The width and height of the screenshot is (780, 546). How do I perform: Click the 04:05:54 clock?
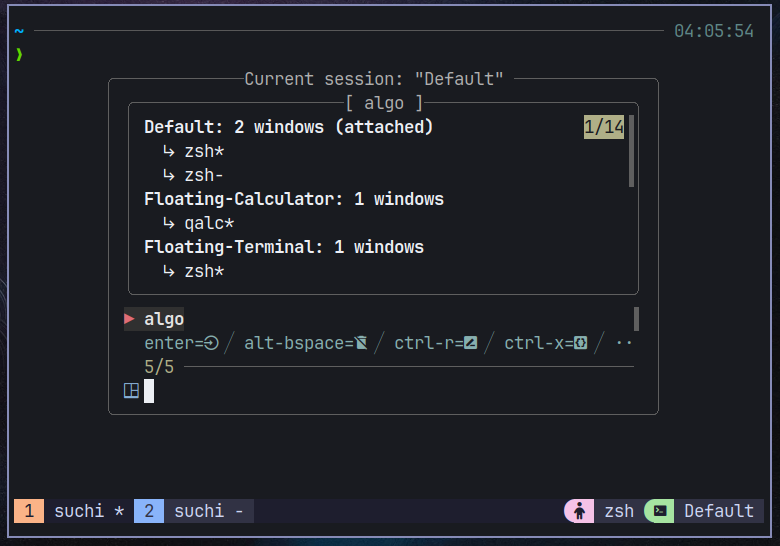714,31
